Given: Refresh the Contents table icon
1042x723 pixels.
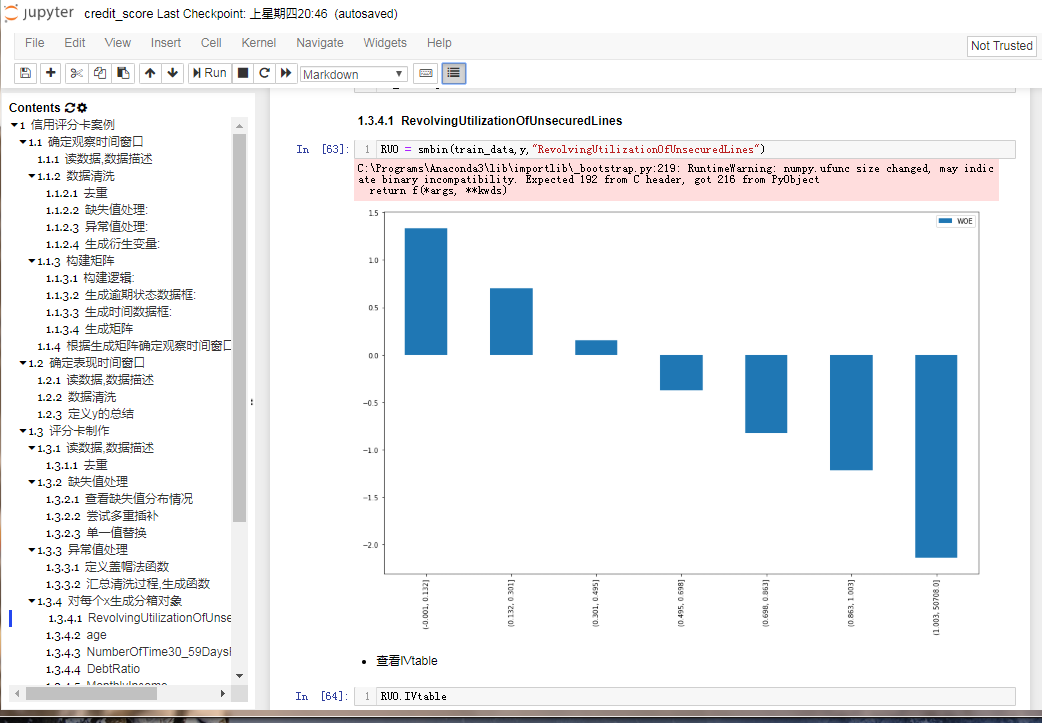Looking at the screenshot, I should pyautogui.click(x=70, y=108).
